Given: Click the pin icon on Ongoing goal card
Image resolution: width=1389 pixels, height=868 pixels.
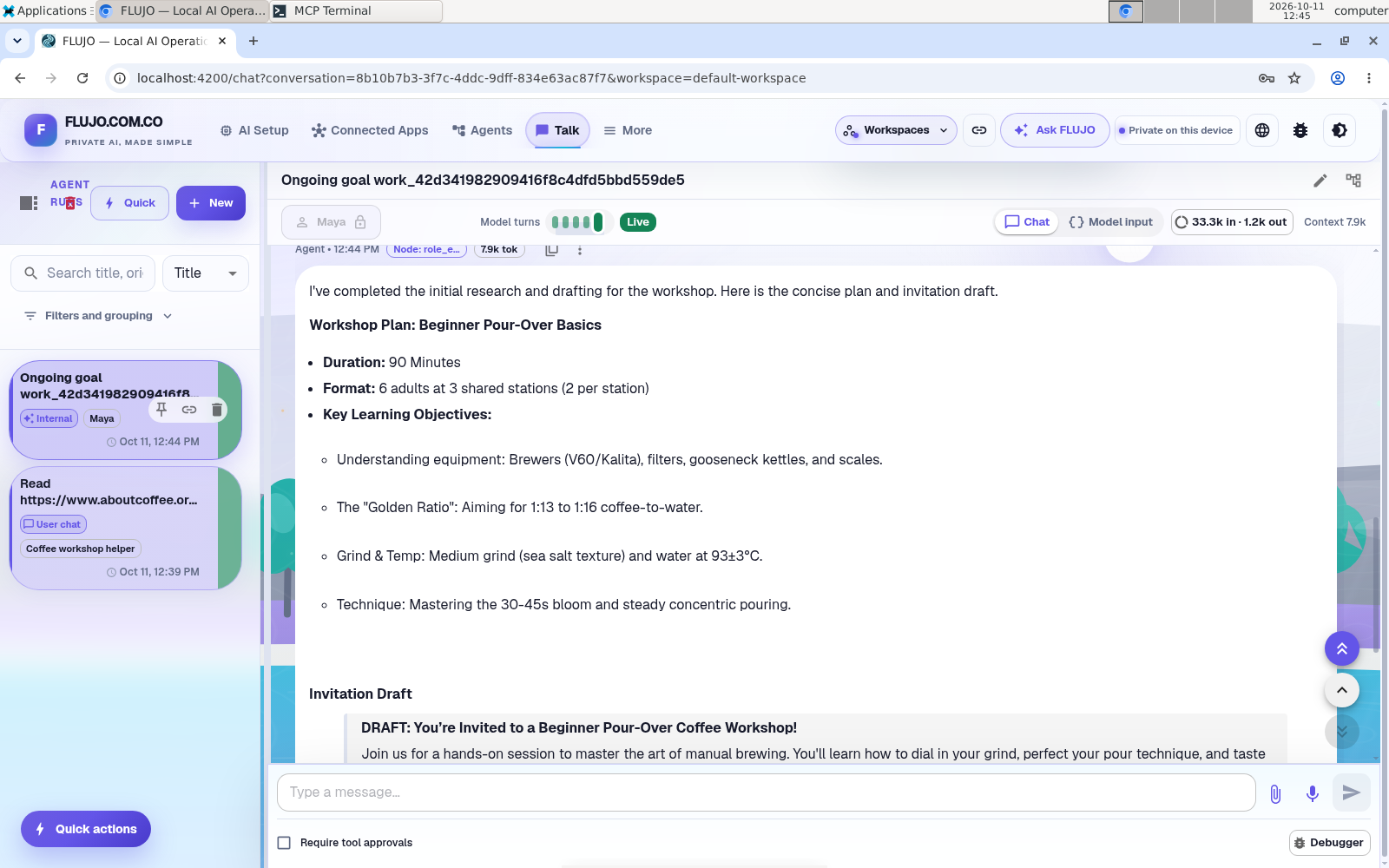Looking at the screenshot, I should coord(161,410).
